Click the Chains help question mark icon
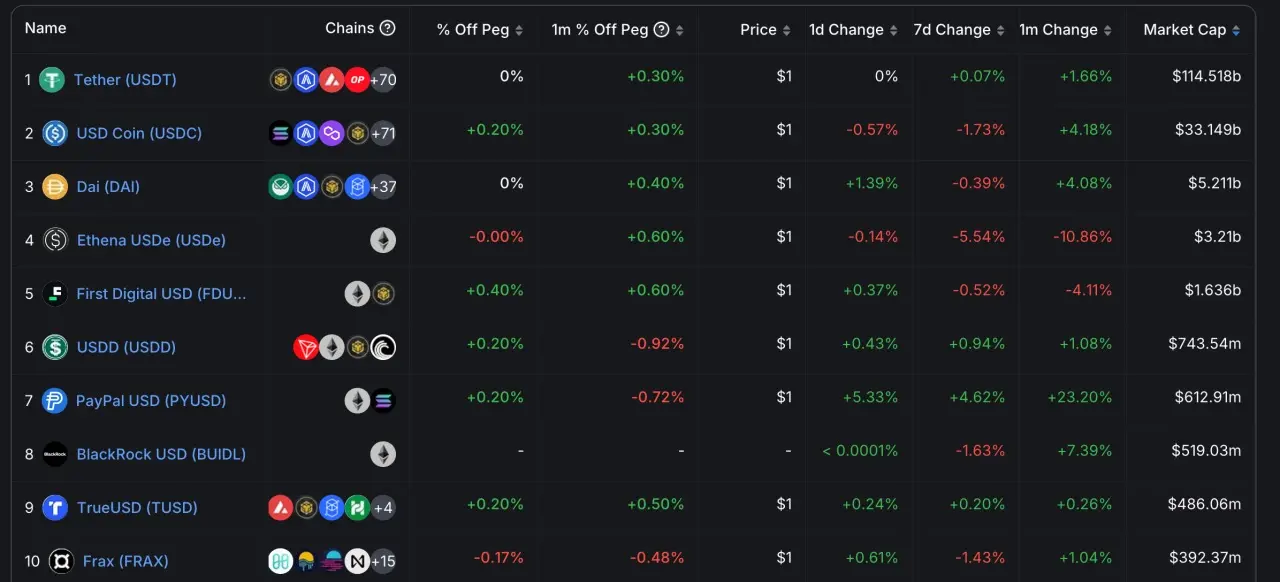Screen dimensions: 1280x582 [388, 28]
